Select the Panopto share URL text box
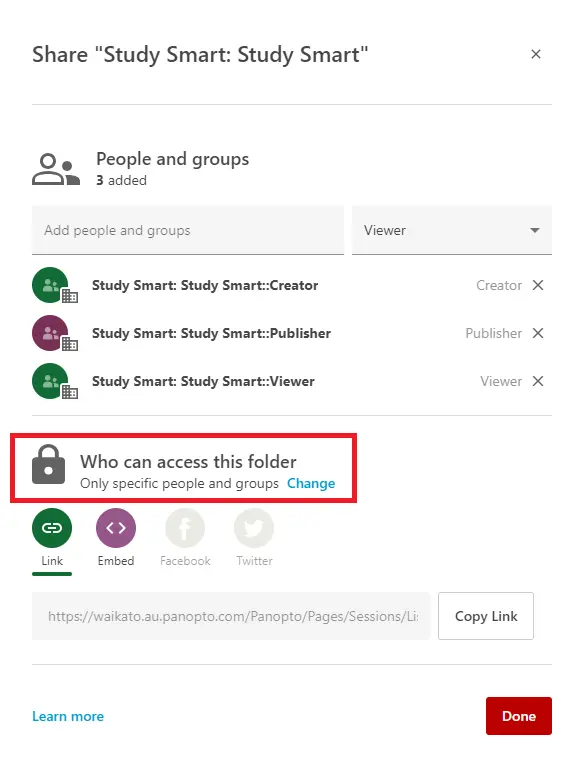Image resolution: width=585 pixels, height=770 pixels. 231,616
